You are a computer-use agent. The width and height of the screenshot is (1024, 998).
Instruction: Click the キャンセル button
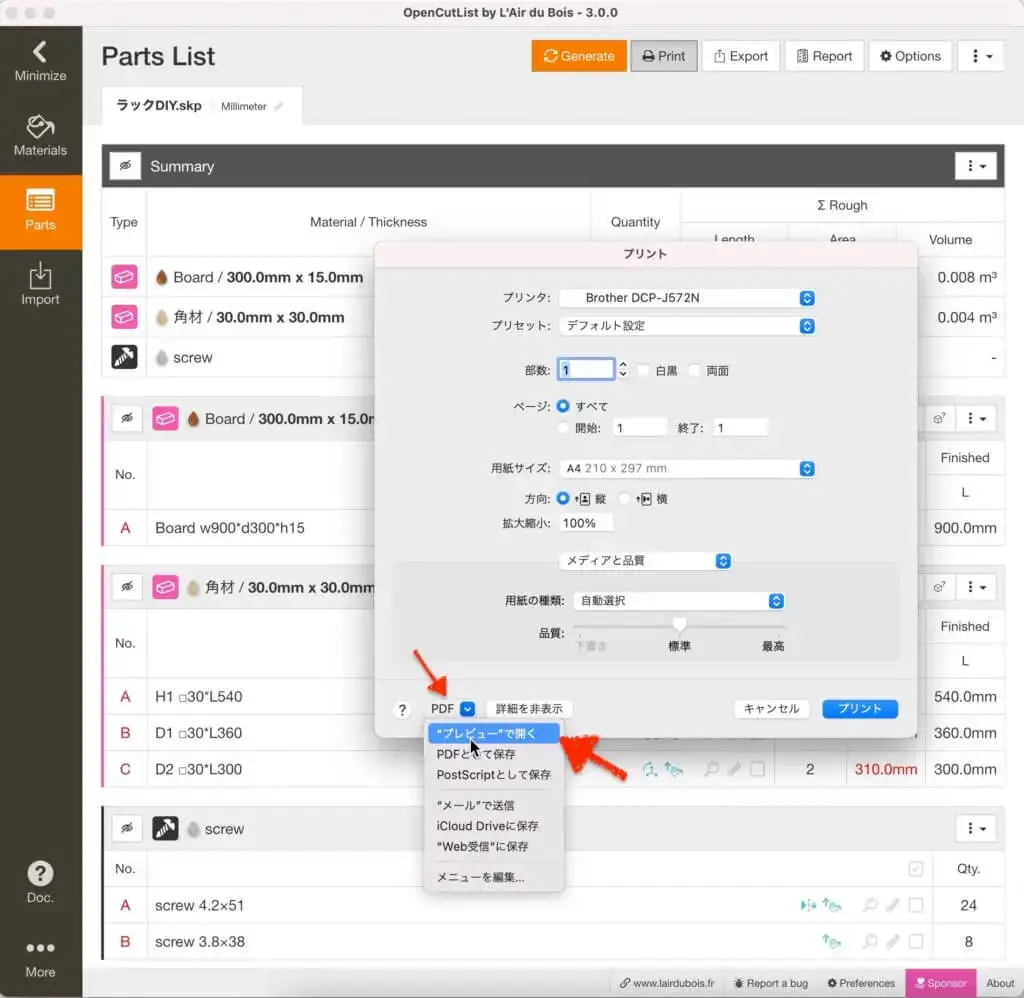pos(771,709)
